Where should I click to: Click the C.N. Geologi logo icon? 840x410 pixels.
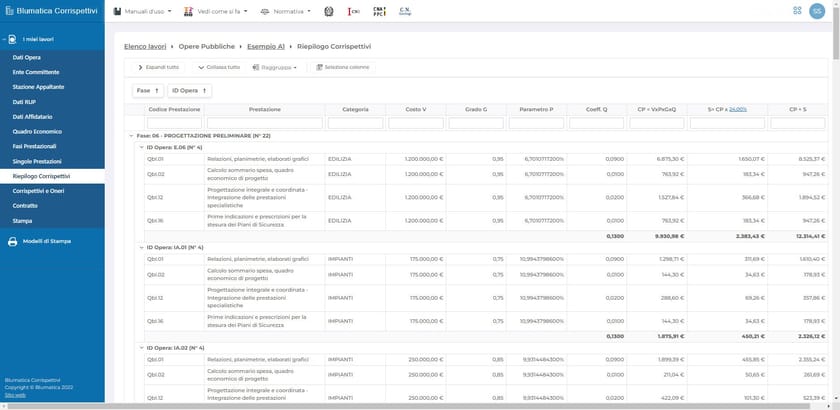pyautogui.click(x=405, y=12)
